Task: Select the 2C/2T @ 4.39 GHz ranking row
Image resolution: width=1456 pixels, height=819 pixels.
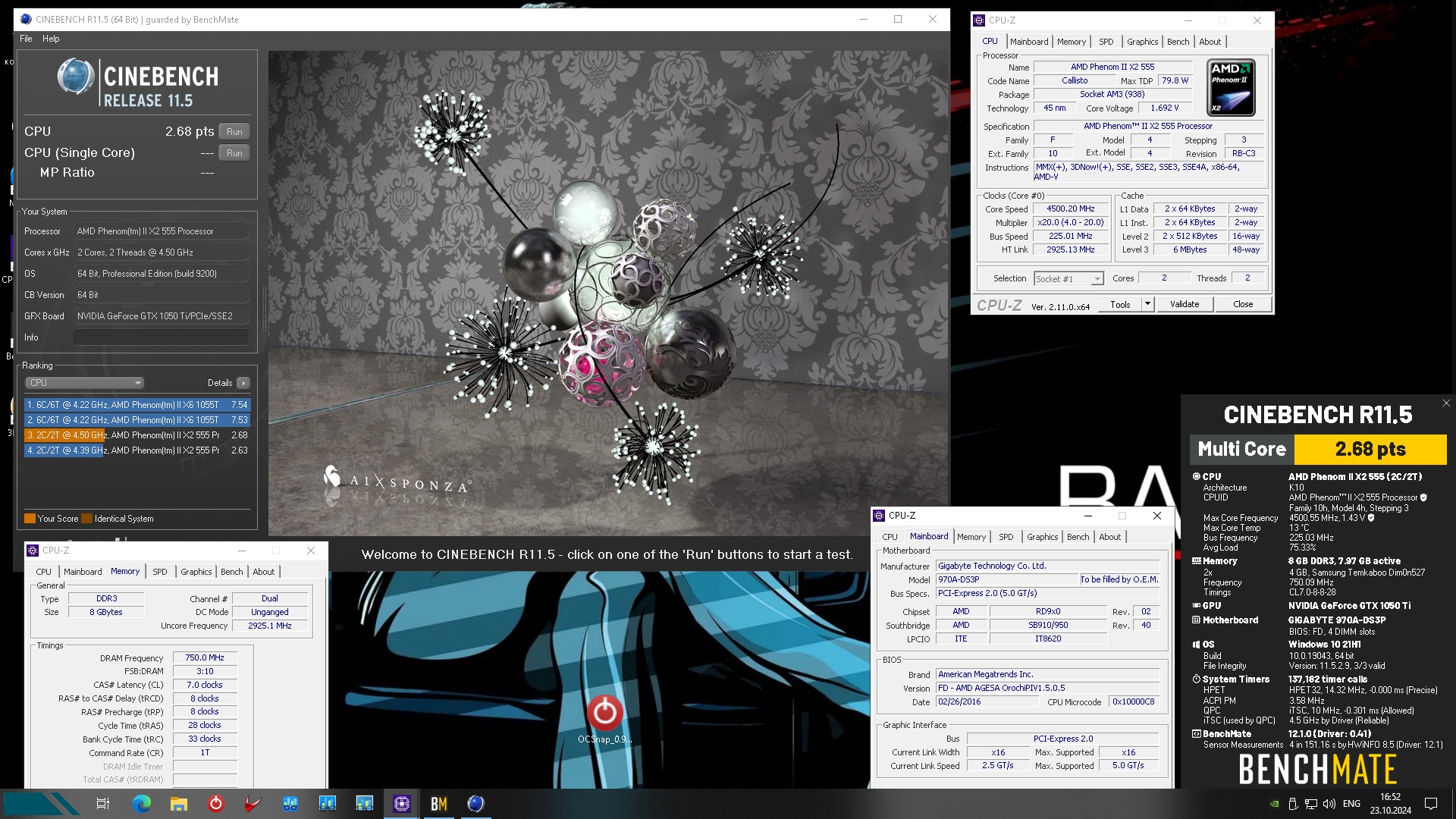Action: click(137, 450)
